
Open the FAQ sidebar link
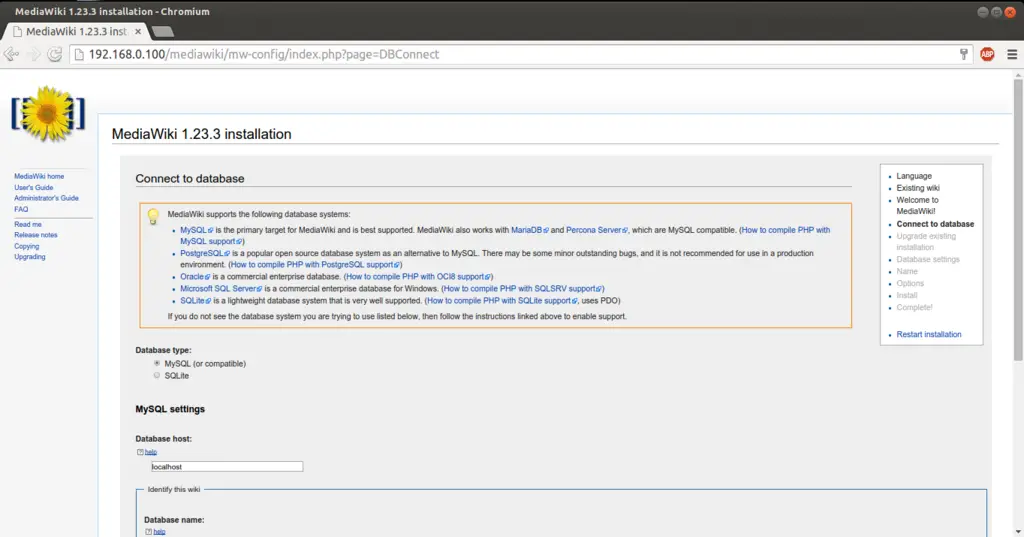click(22, 209)
